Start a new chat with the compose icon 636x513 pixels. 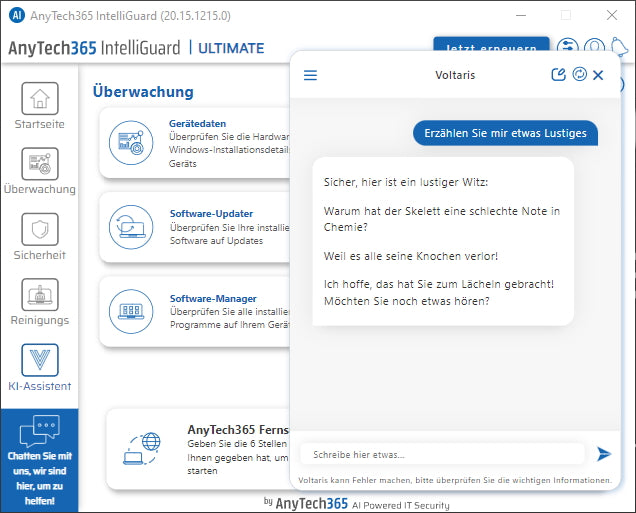click(559, 75)
